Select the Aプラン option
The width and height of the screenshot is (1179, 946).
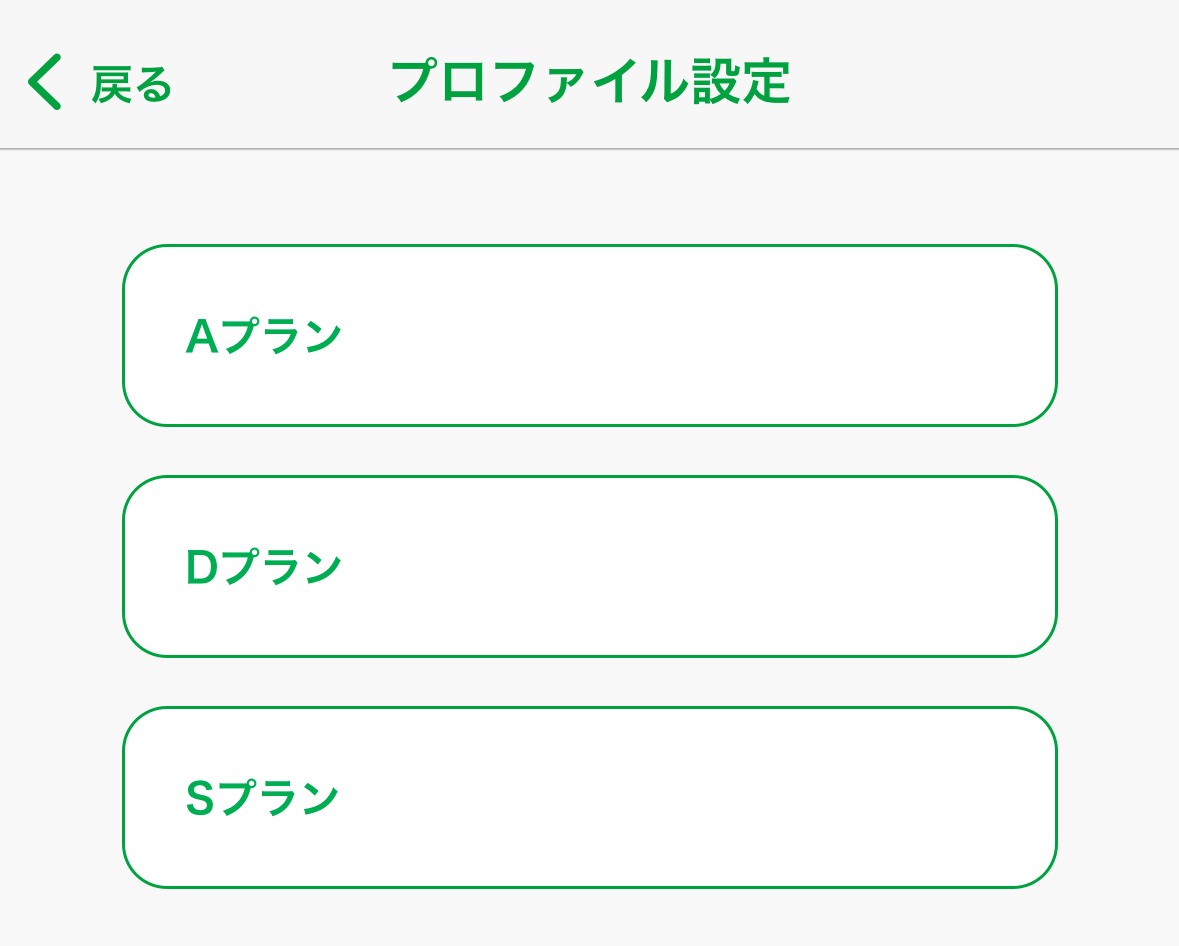[x=589, y=336]
